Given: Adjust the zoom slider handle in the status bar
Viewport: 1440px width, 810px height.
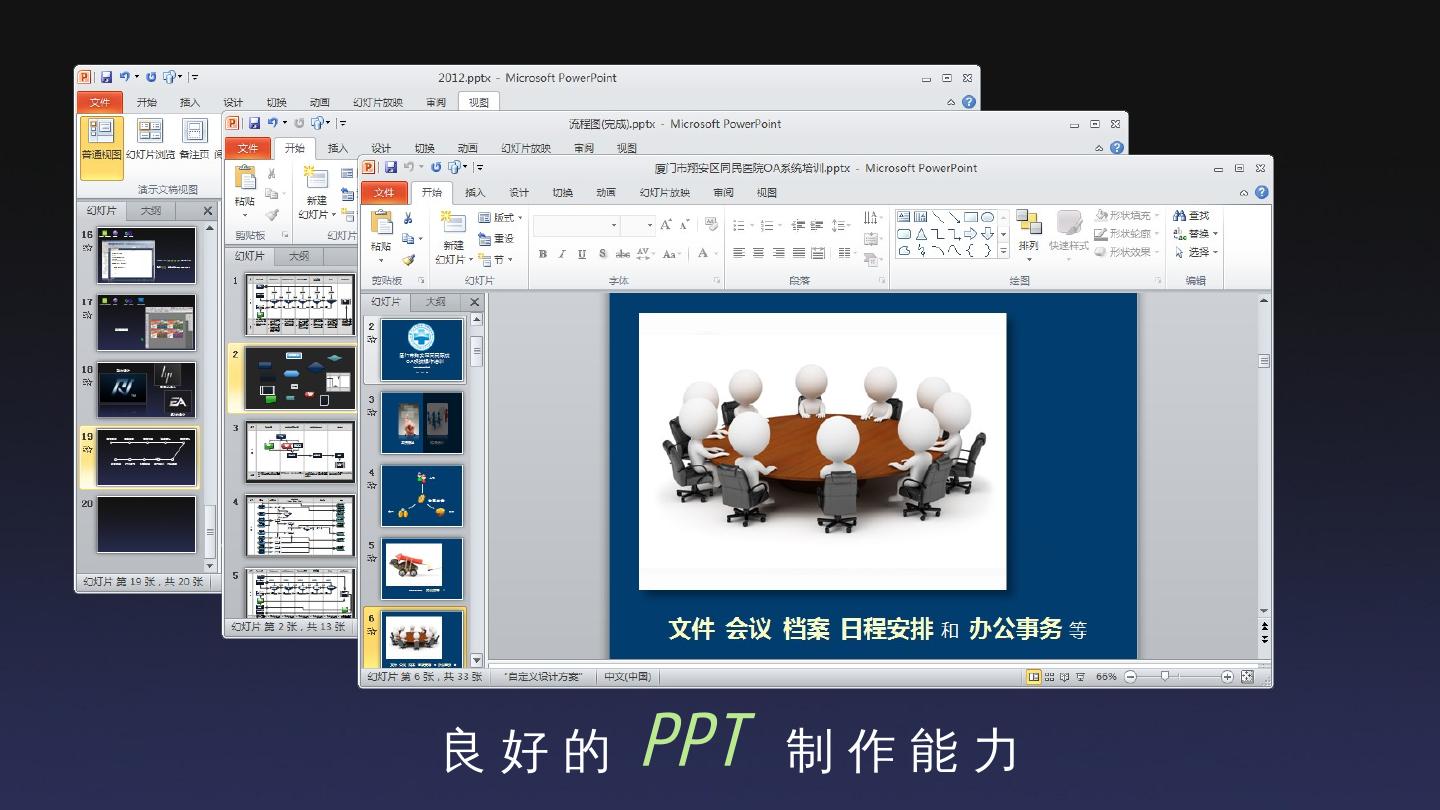Looking at the screenshot, I should tap(1164, 677).
